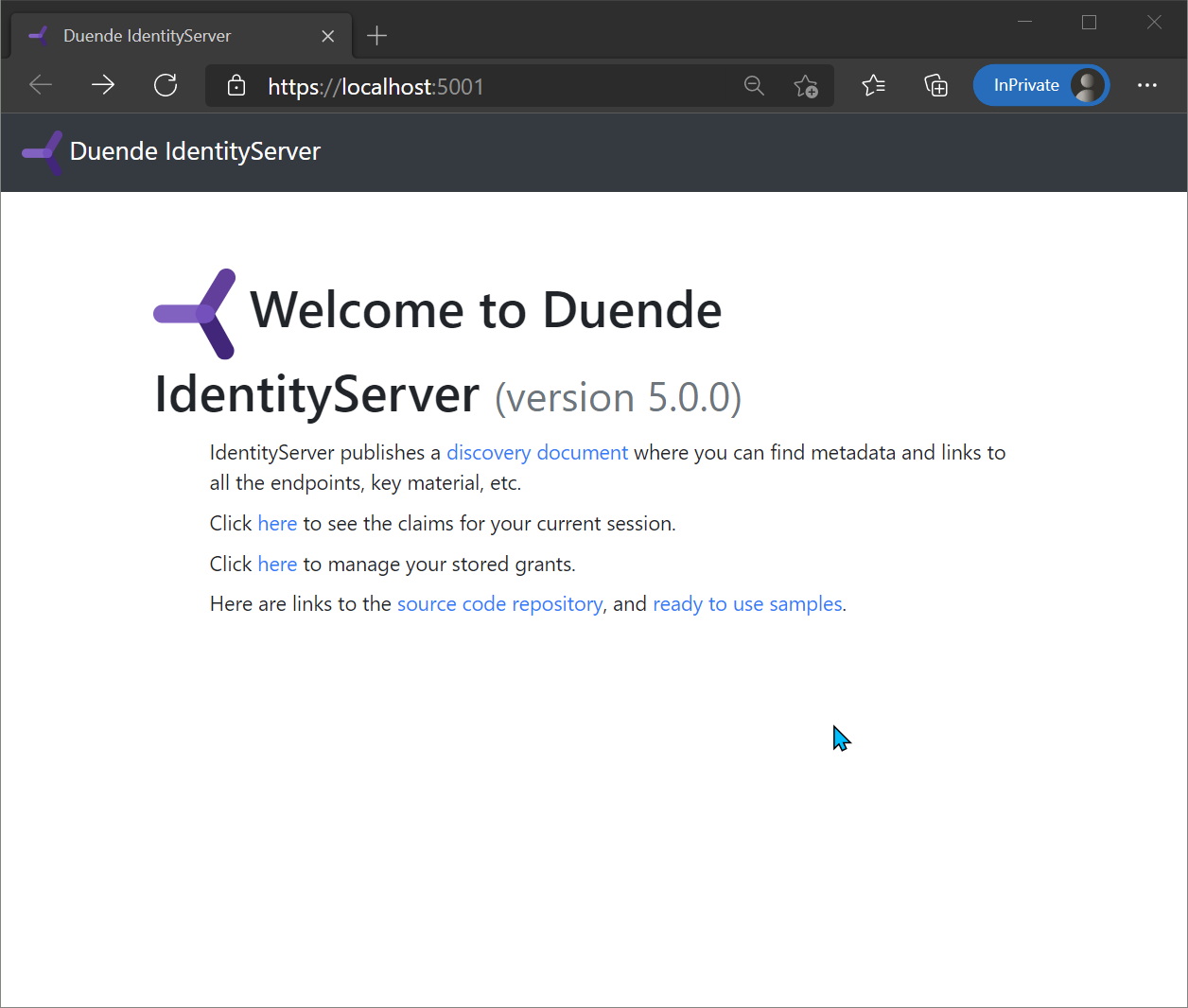The height and width of the screenshot is (1008, 1188).
Task: Click the 'Welcome to Duende' heading text
Action: coord(485,310)
